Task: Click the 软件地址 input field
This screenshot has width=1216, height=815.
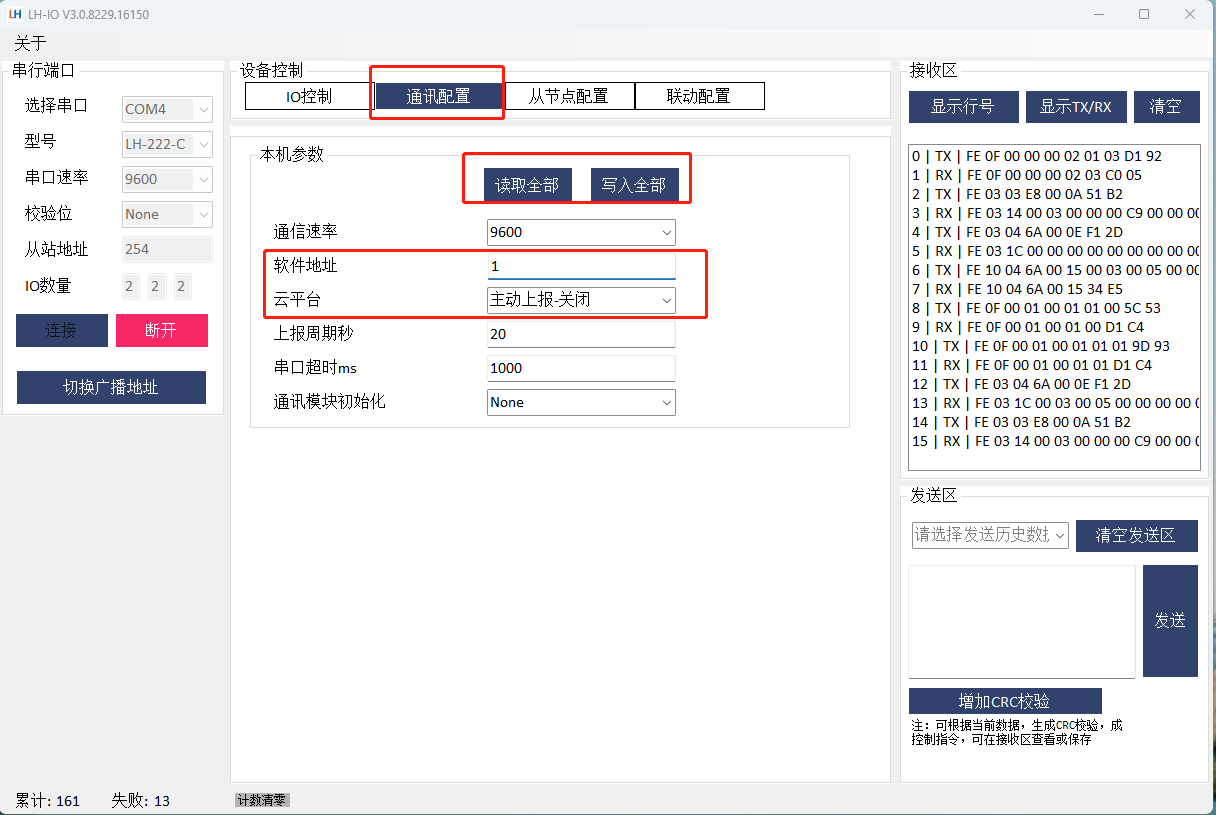Action: point(581,266)
